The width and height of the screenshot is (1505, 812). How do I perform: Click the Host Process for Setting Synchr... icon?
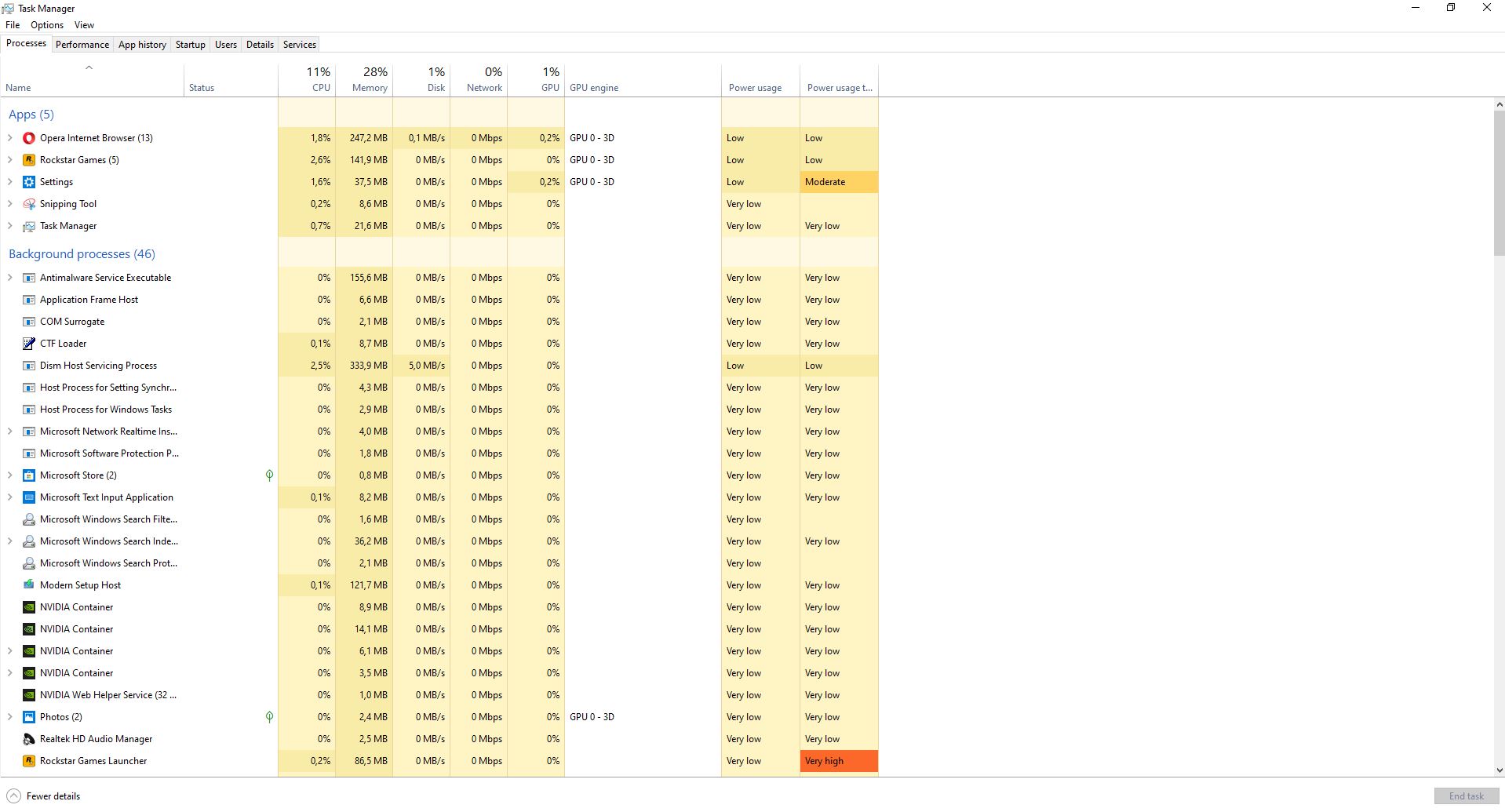pyautogui.click(x=29, y=388)
